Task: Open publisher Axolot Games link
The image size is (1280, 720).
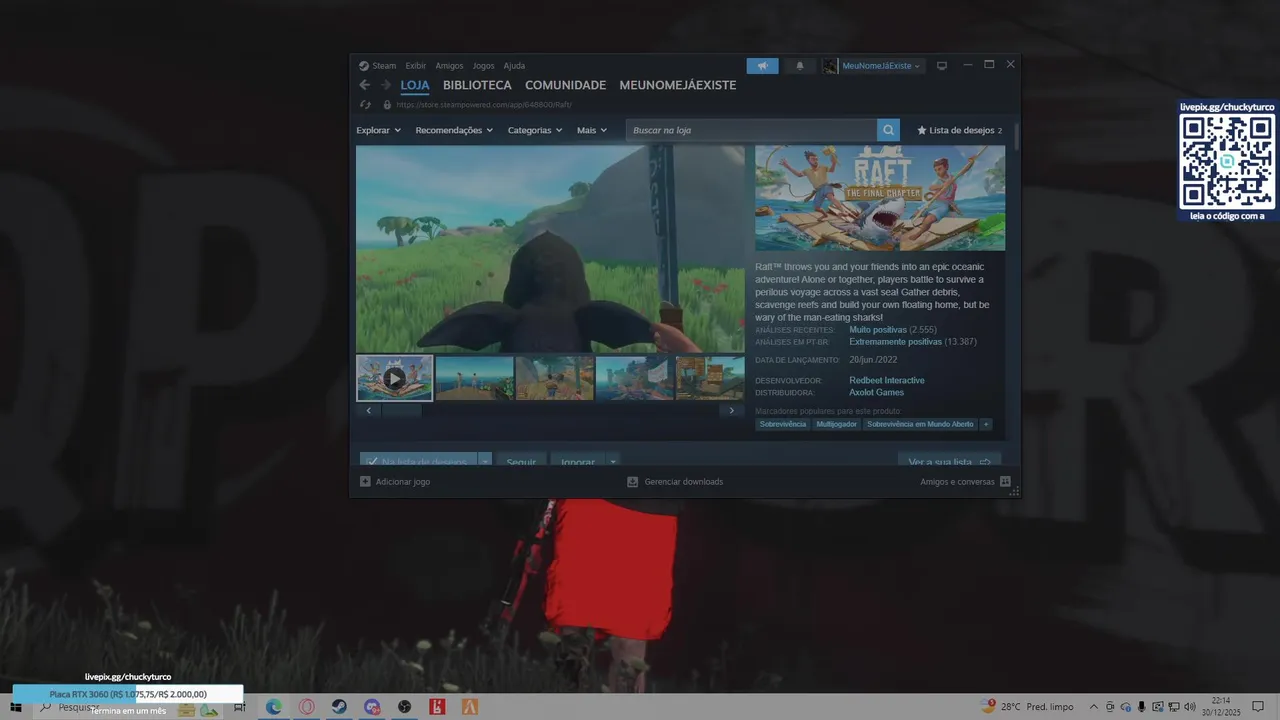Action: pos(876,392)
